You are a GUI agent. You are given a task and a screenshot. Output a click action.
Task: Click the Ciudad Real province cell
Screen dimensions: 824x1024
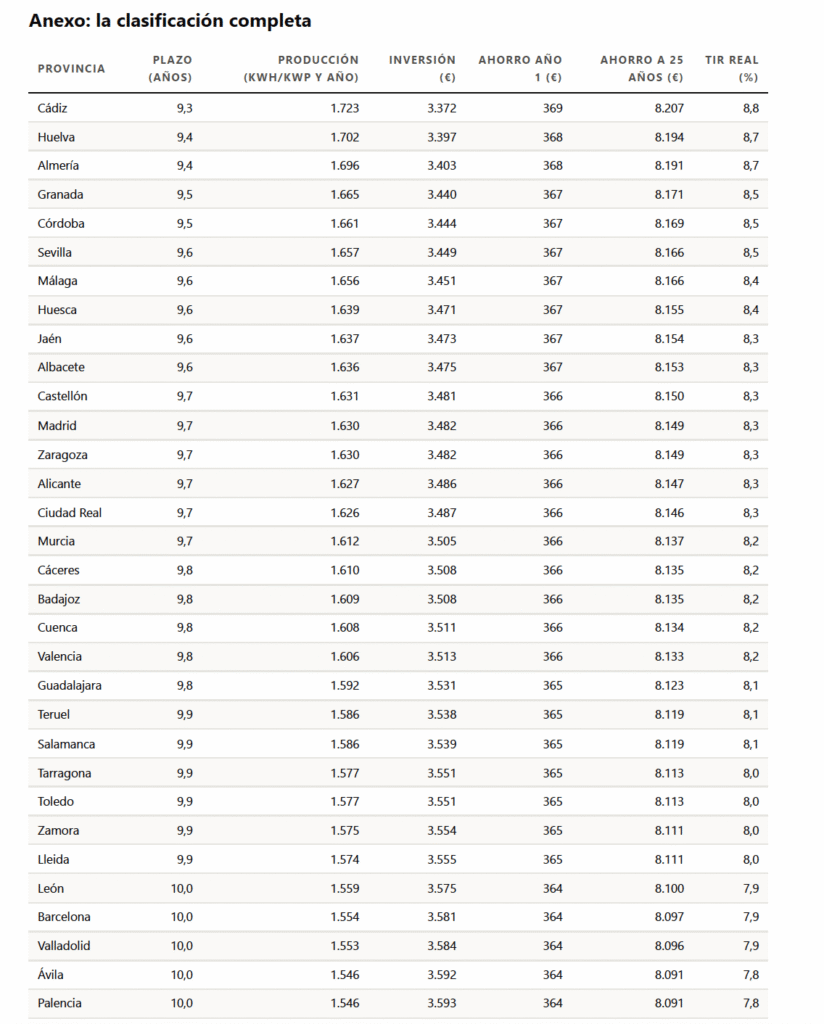(x=69, y=513)
